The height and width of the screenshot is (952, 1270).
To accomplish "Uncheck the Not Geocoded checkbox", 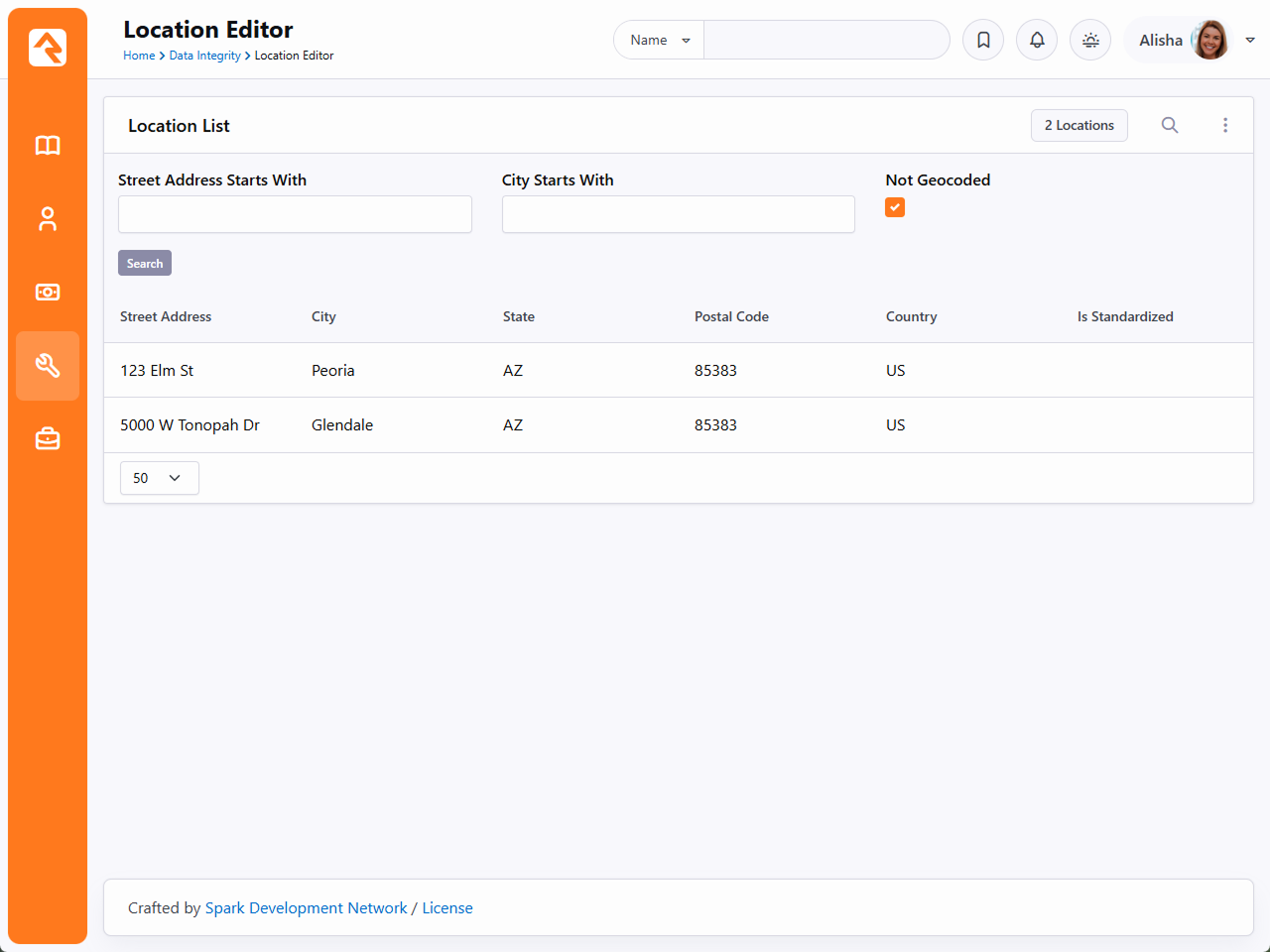I will (895, 207).
